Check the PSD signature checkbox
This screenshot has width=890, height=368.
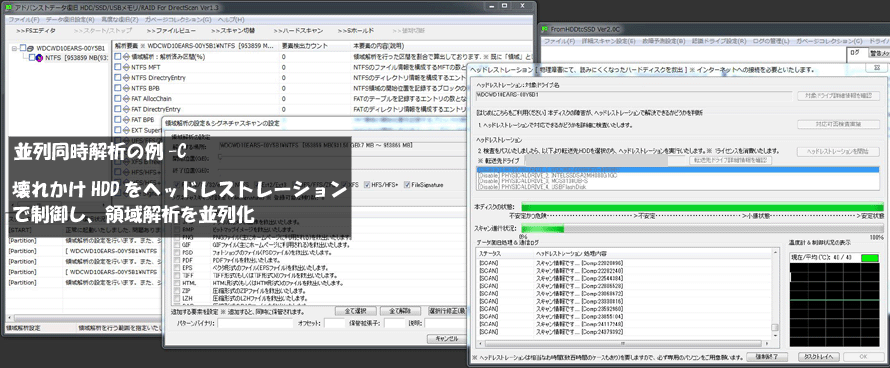(177, 252)
